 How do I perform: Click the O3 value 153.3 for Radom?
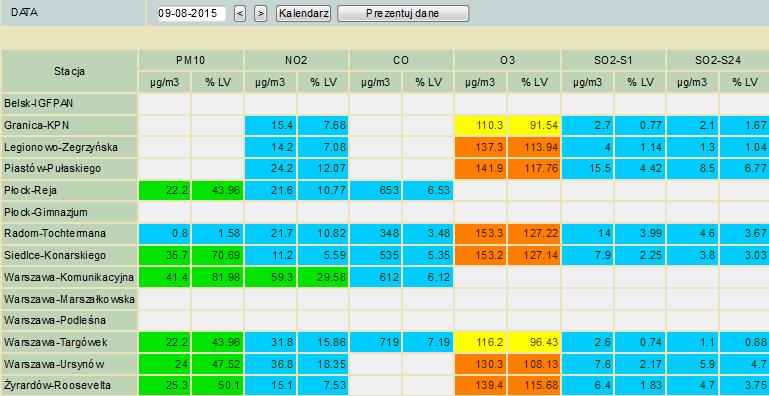click(481, 234)
